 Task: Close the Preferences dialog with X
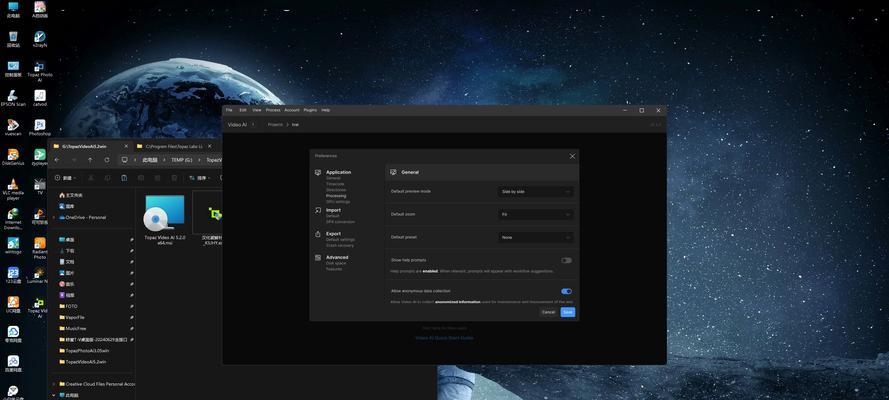(x=572, y=156)
